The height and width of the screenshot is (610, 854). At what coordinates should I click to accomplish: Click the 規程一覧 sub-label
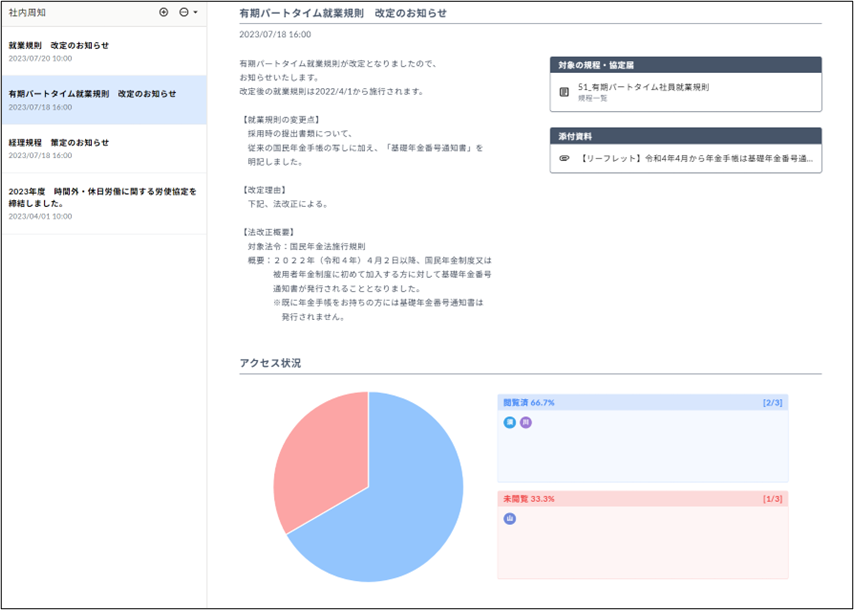[593, 99]
